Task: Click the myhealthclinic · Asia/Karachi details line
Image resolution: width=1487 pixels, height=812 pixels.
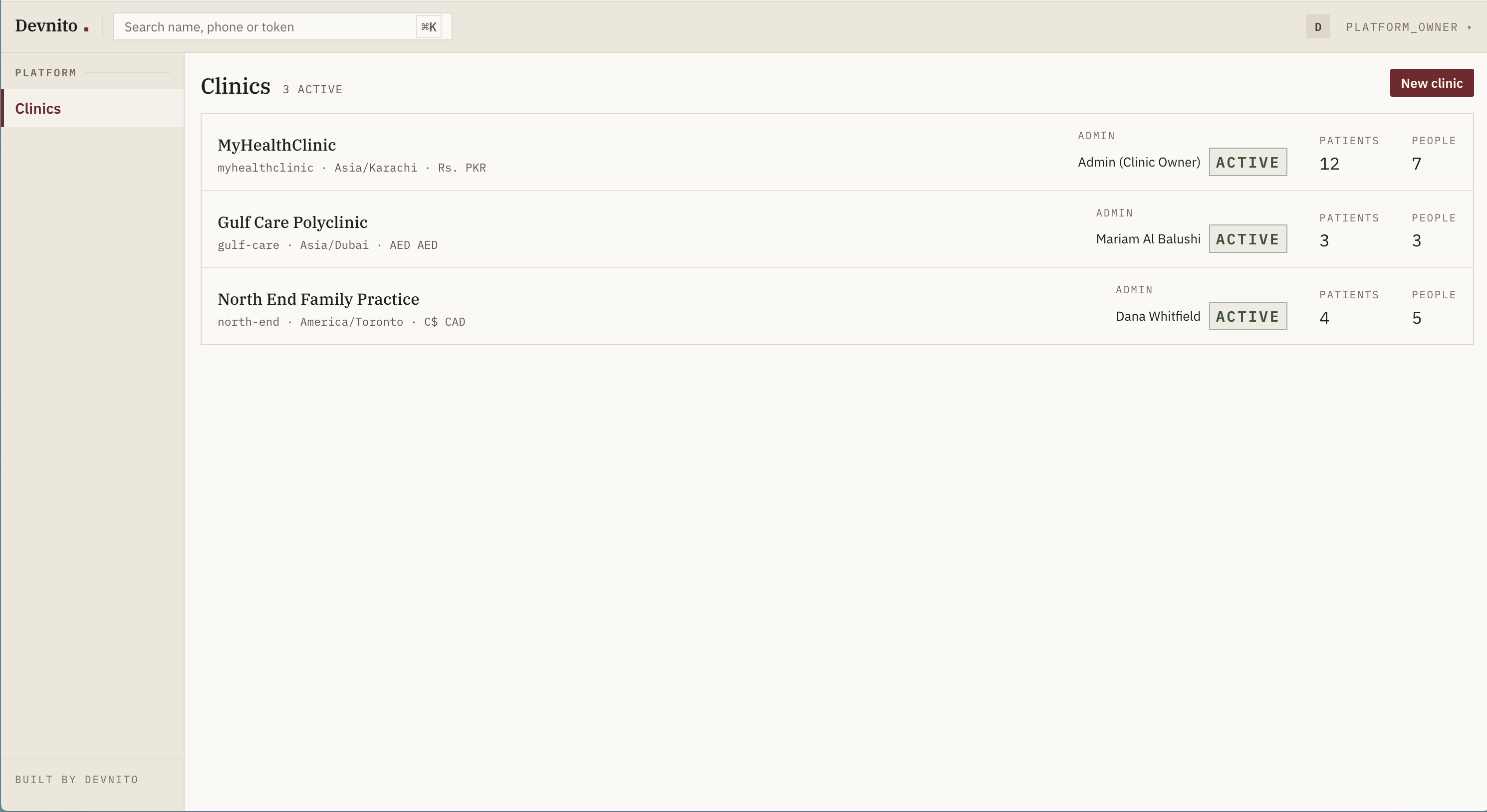Action: coord(352,168)
